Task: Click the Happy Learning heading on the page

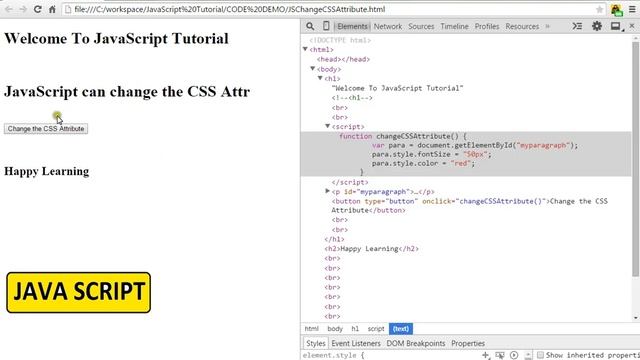Action: [47, 171]
